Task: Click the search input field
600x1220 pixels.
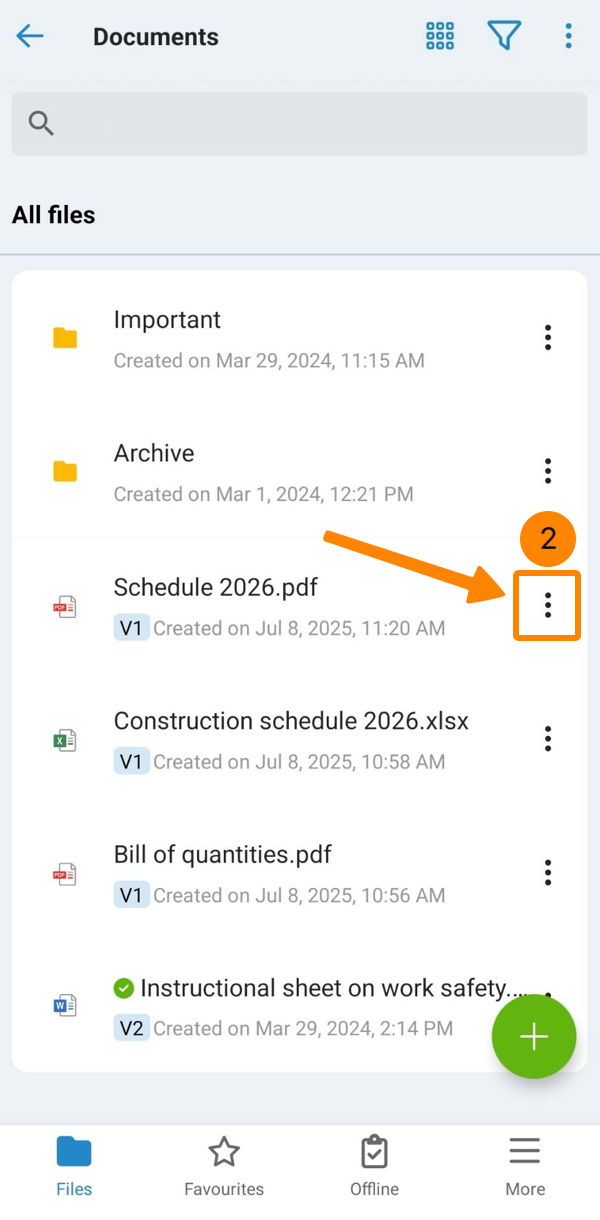Action: pos(300,124)
